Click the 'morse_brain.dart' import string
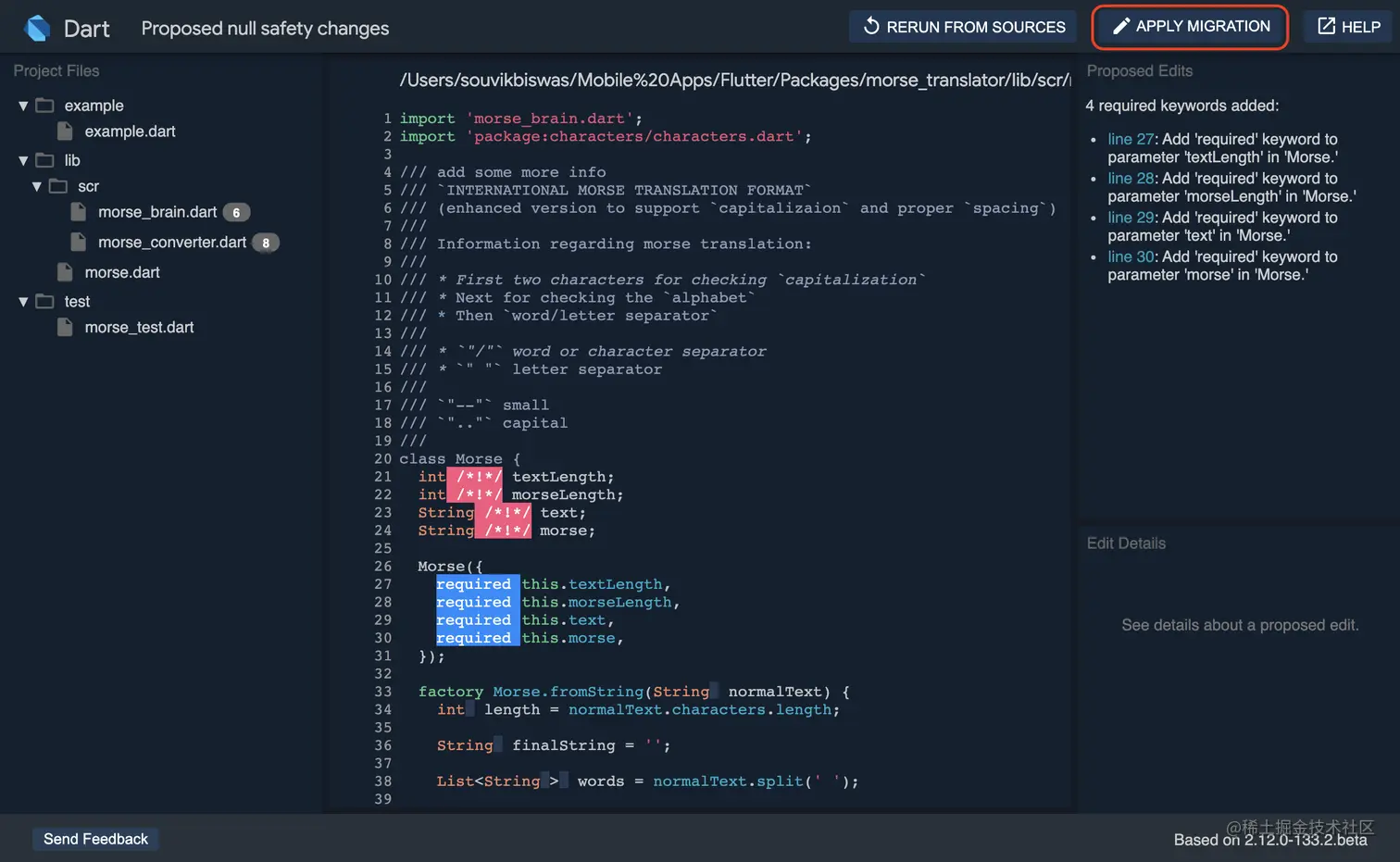The image size is (1400, 862). point(549,119)
